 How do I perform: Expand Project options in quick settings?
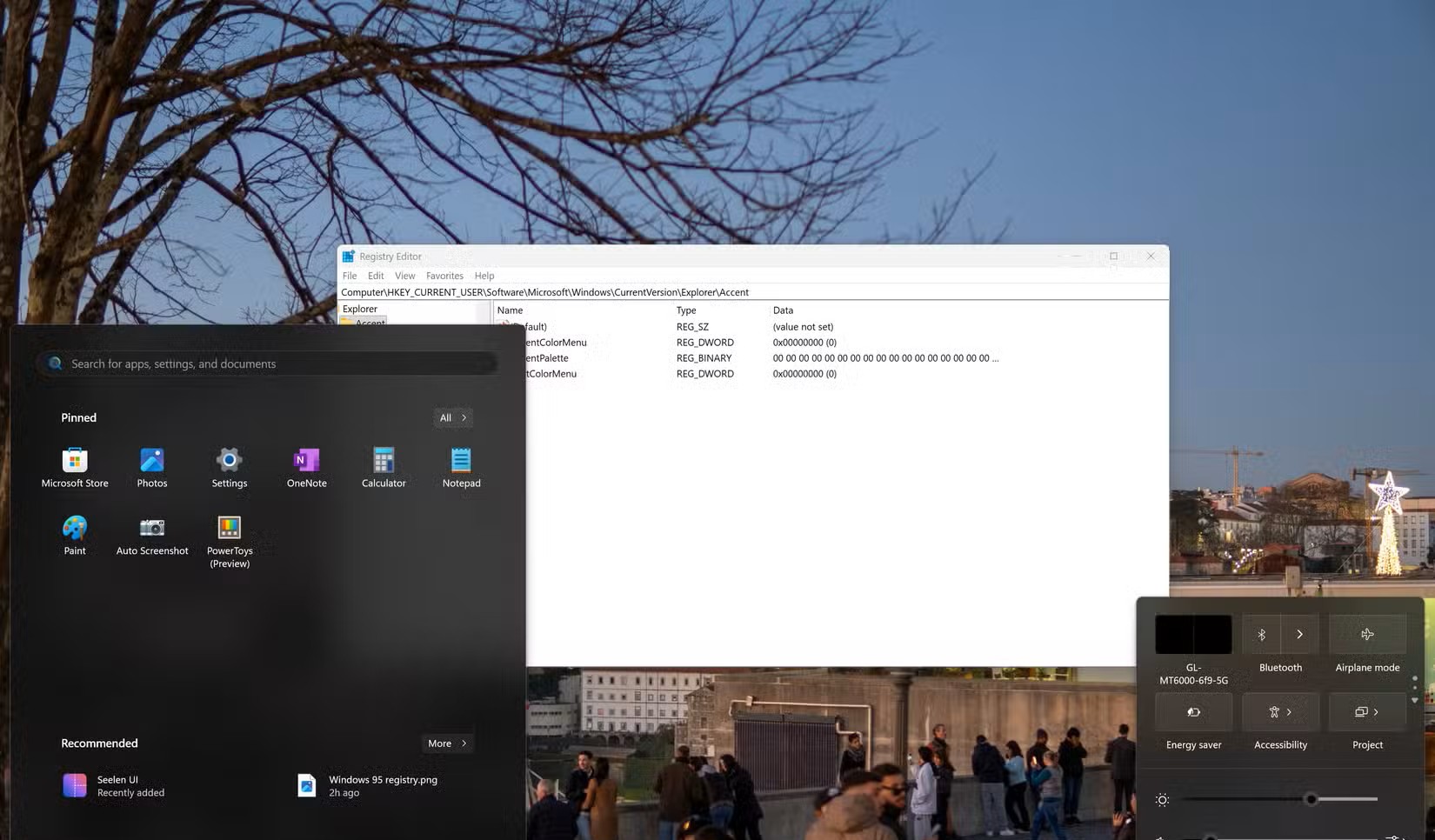pos(1374,711)
